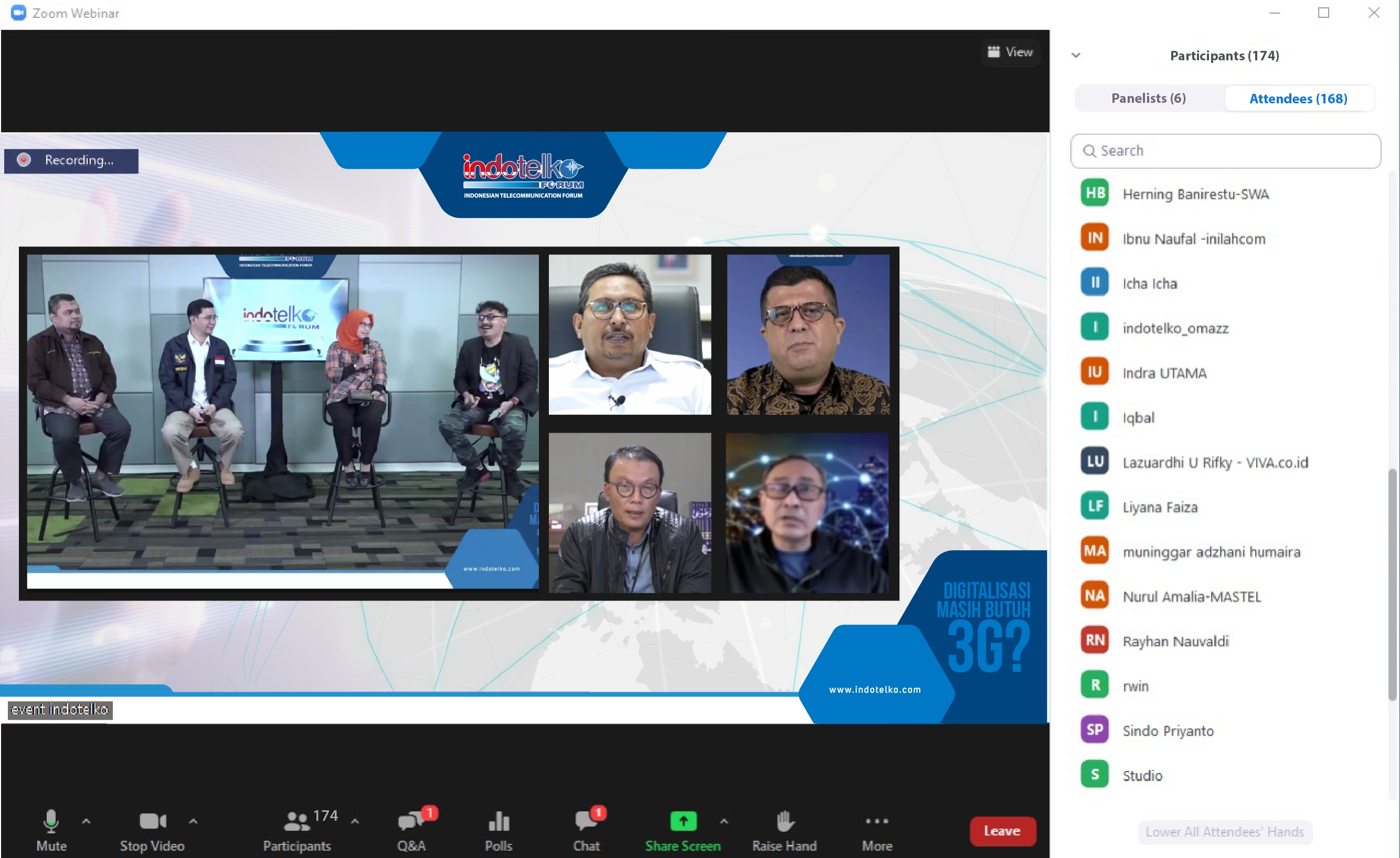Collapse the Participants side panel

point(1077,55)
